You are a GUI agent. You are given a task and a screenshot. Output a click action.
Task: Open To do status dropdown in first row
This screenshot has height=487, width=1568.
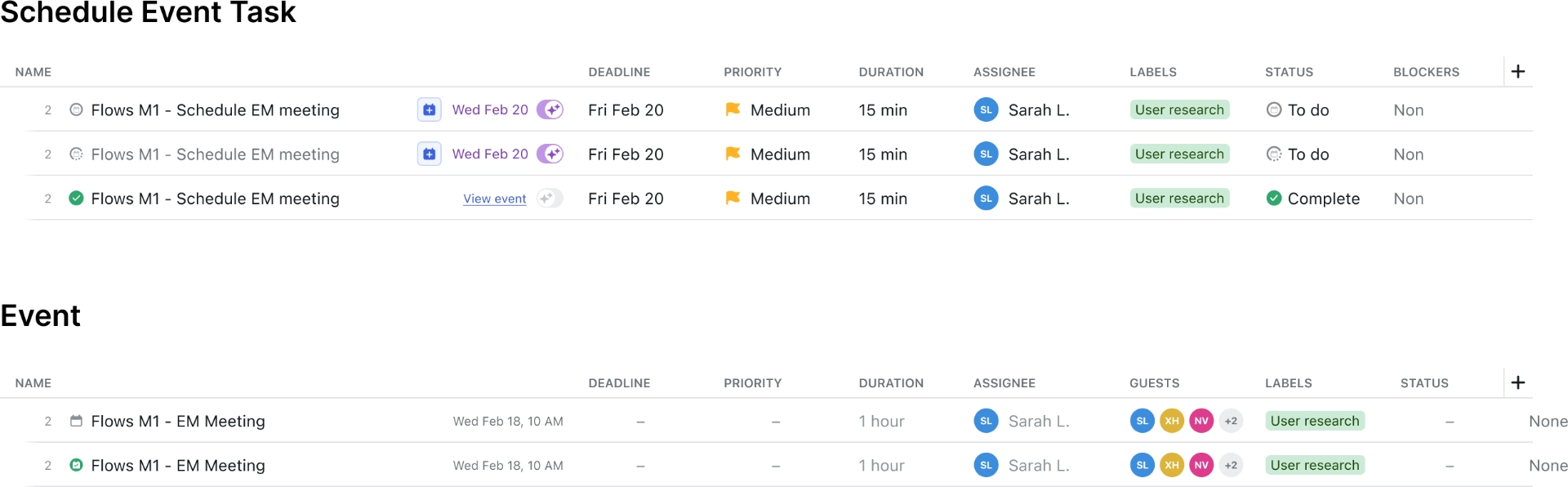1297,109
